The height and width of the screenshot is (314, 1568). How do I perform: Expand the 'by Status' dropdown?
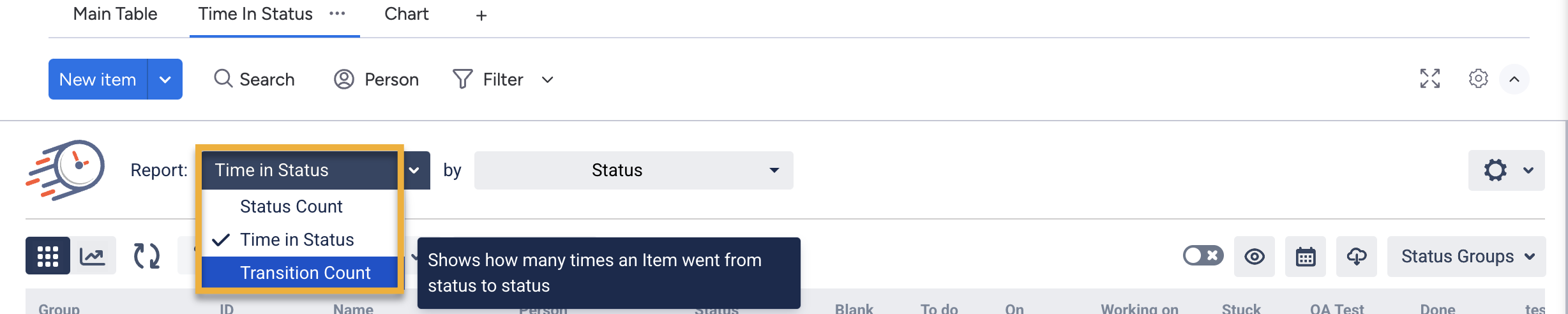[633, 170]
